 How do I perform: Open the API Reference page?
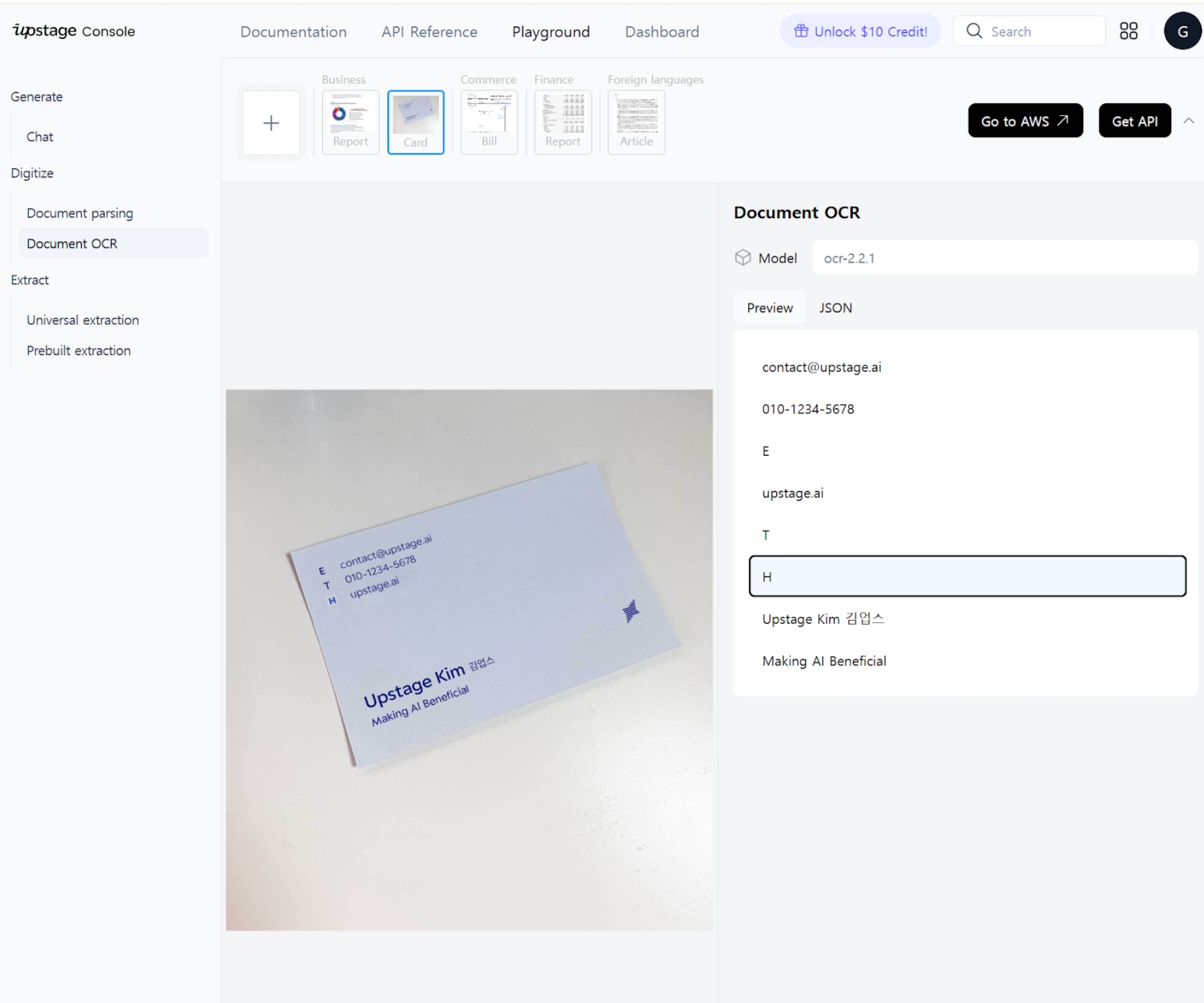(429, 32)
